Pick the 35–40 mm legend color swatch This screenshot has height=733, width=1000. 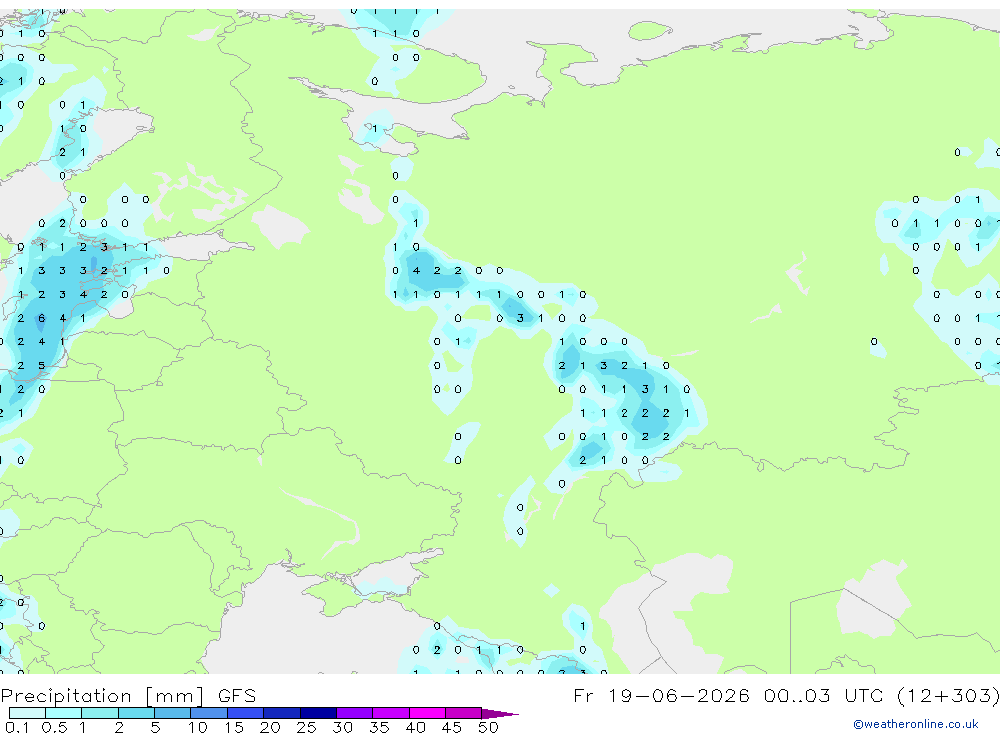click(x=390, y=713)
